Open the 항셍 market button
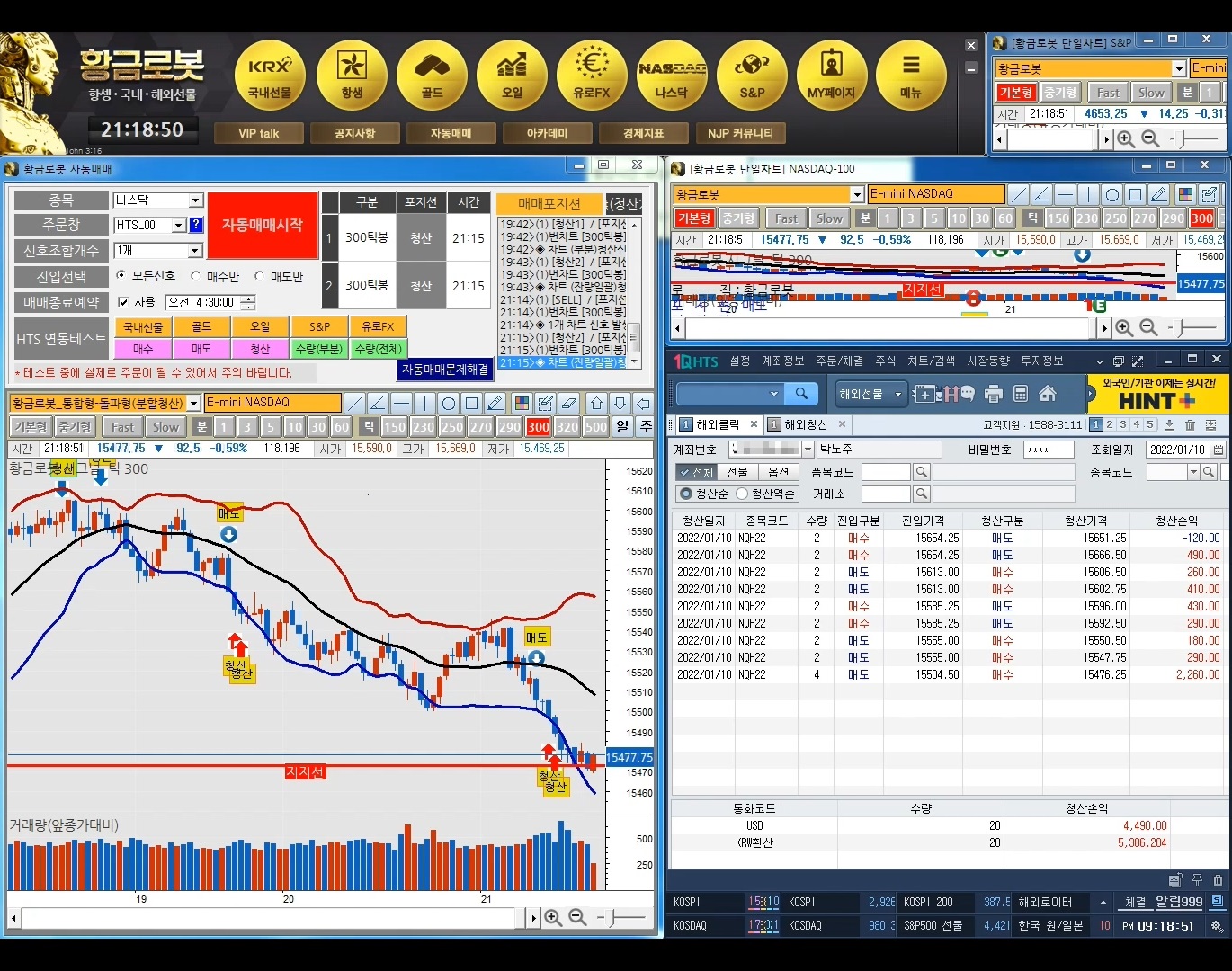The image size is (1232, 971). tap(352, 76)
